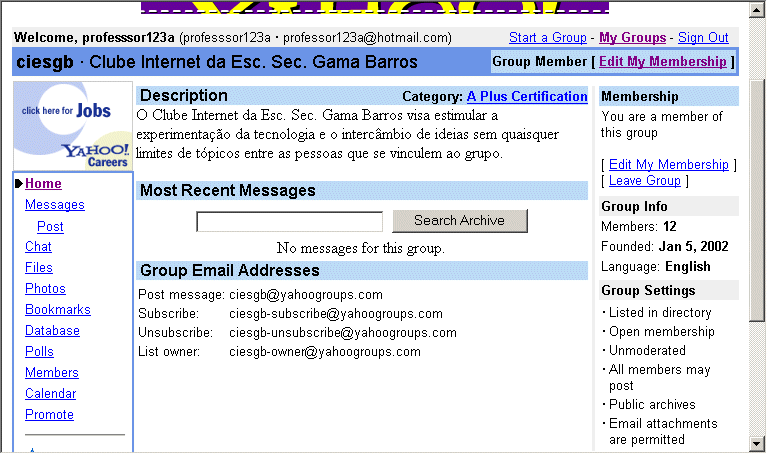Click Edit My Membership in blue header
The height and width of the screenshot is (454, 767).
tap(662, 62)
